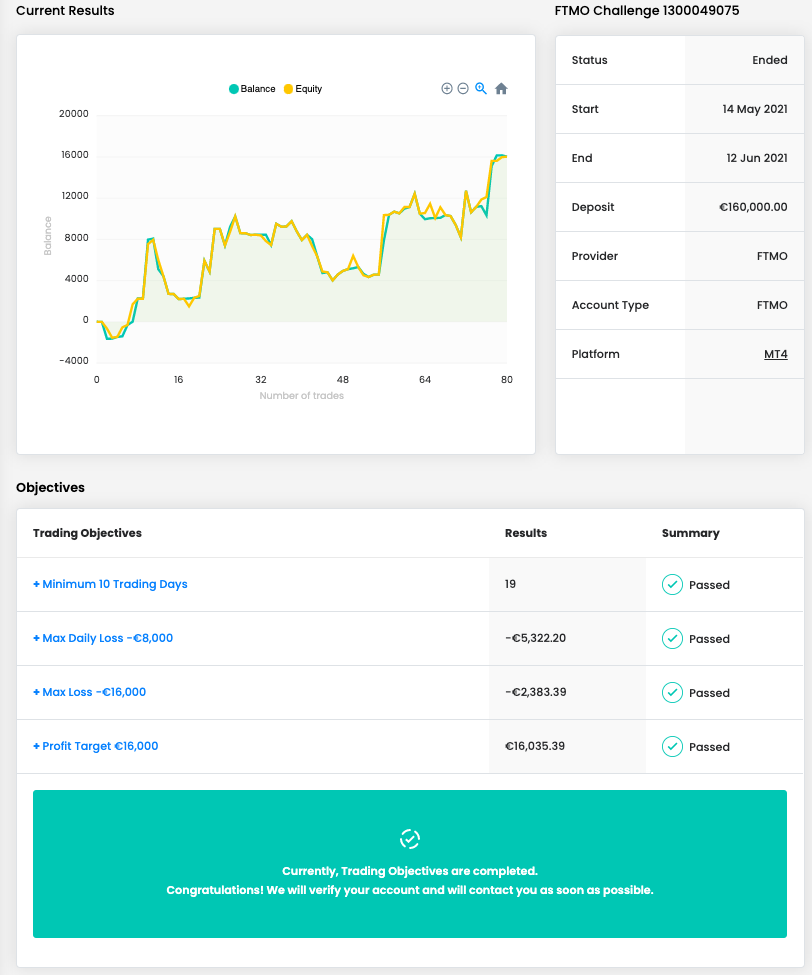The width and height of the screenshot is (812, 975).
Task: Click the Results column header
Action: (x=526, y=533)
